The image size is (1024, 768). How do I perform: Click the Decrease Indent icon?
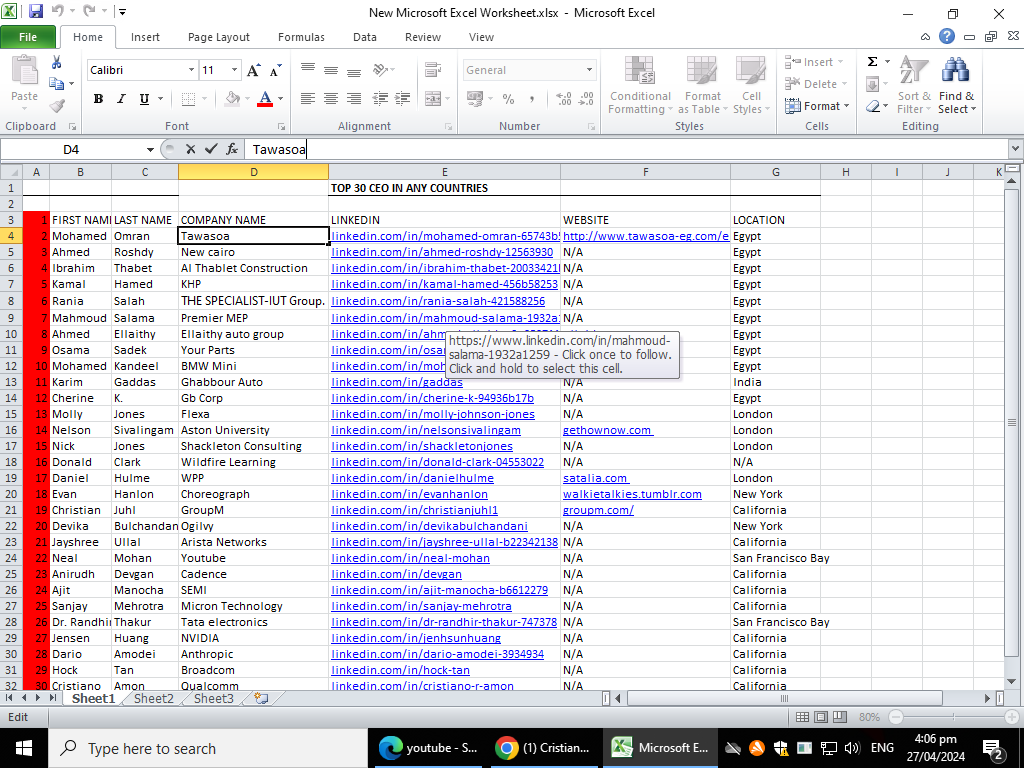tap(379, 99)
